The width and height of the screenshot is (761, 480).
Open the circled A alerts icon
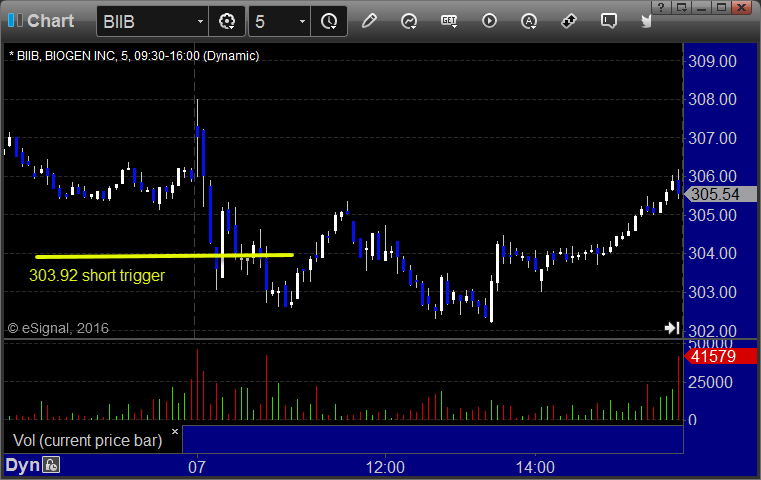pyautogui.click(x=529, y=21)
